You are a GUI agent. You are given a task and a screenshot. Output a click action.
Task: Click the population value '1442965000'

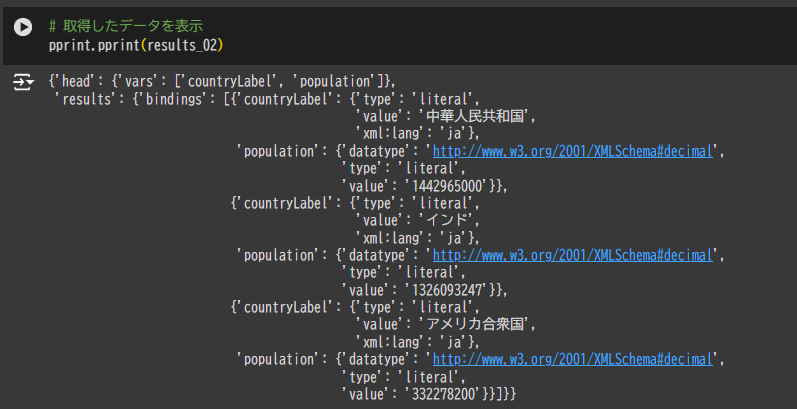(448, 186)
